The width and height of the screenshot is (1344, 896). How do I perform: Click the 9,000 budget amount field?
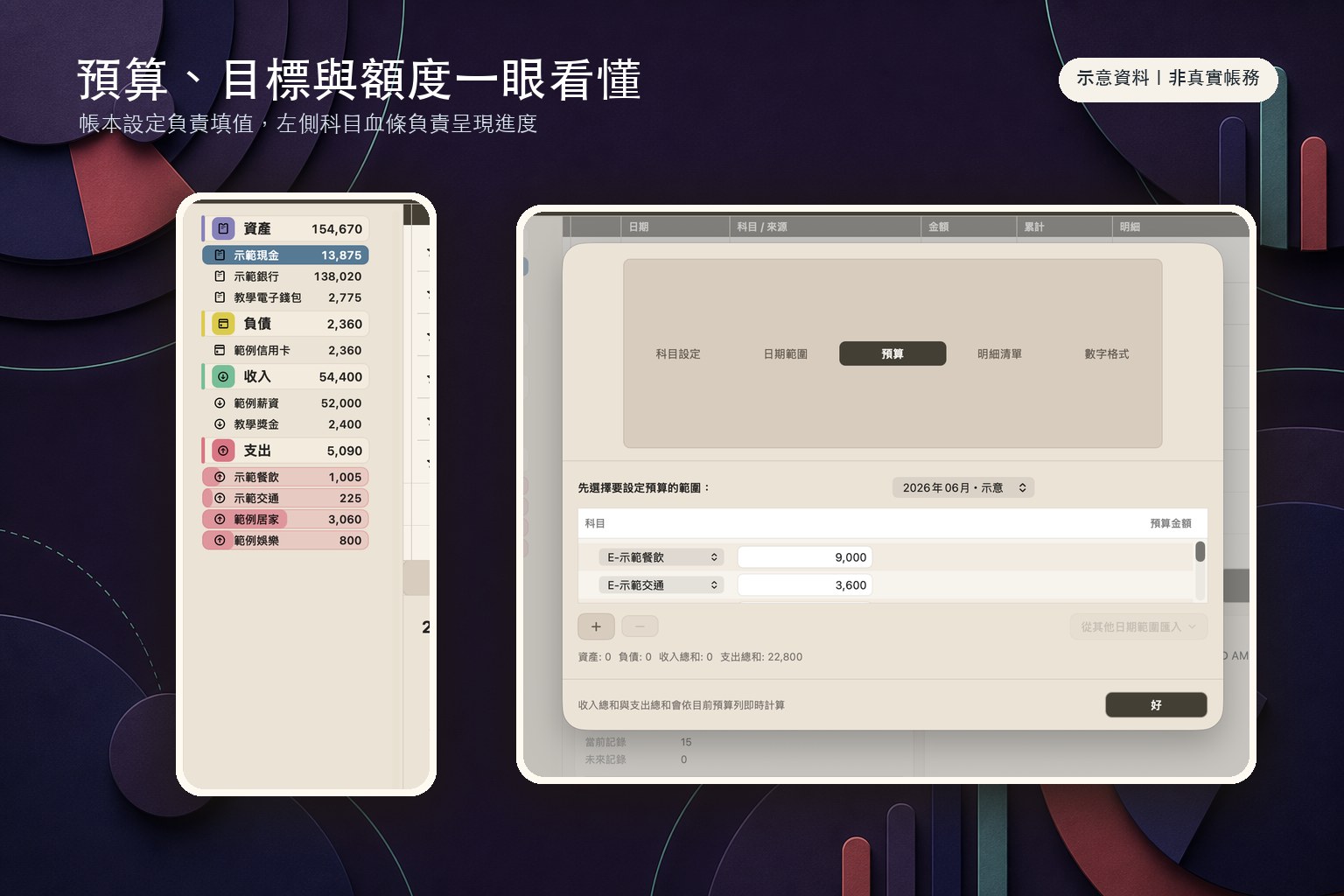[x=805, y=557]
